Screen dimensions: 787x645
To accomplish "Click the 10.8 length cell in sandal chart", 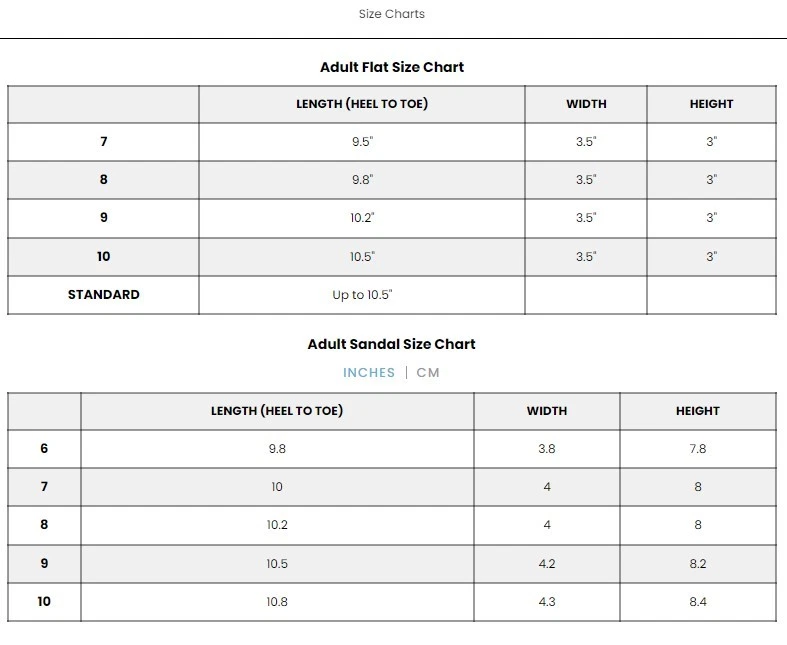I will click(277, 602).
